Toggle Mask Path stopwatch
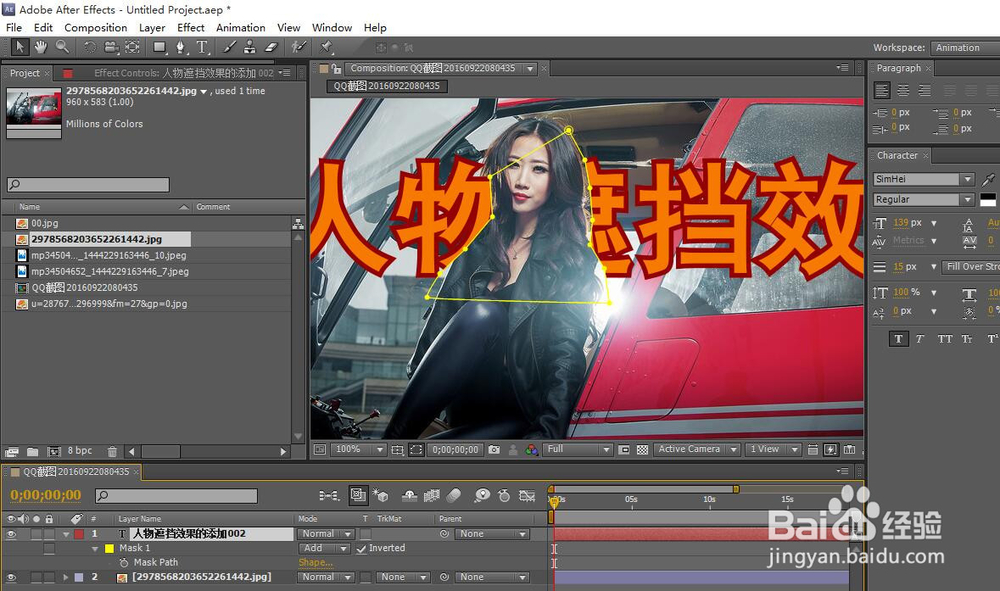This screenshot has height=591, width=1000. (x=124, y=562)
